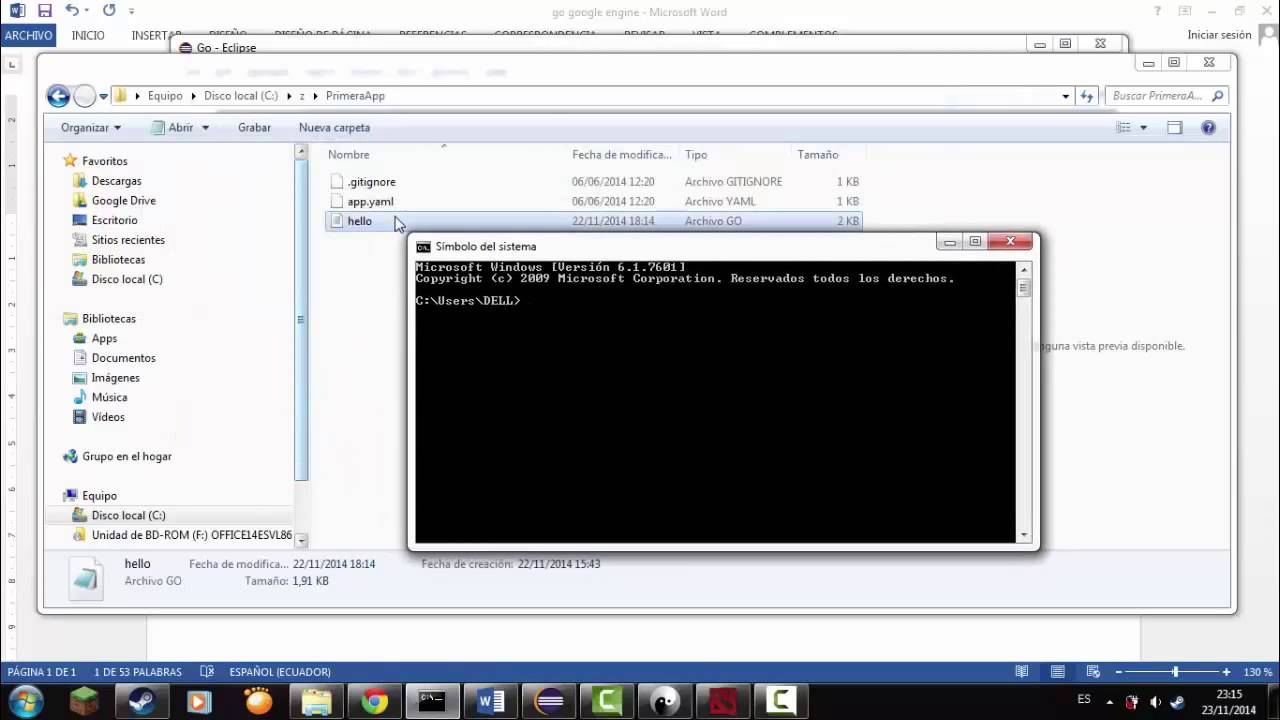Open Google Drive in the sidebar
1280x720 pixels.
tap(123, 201)
